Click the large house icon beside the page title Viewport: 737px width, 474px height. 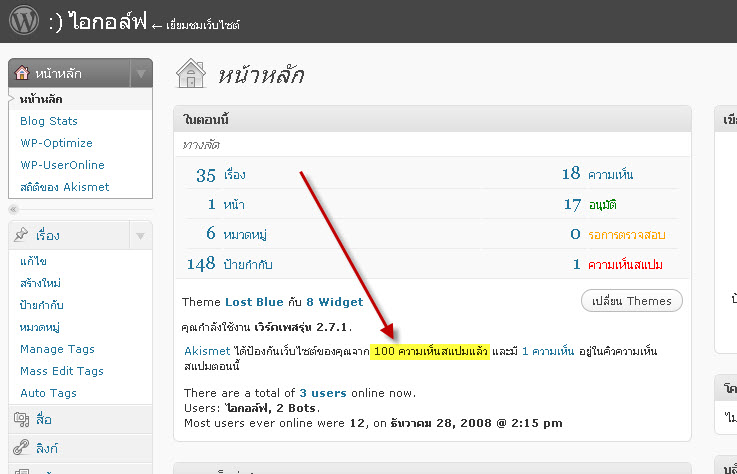coord(190,74)
